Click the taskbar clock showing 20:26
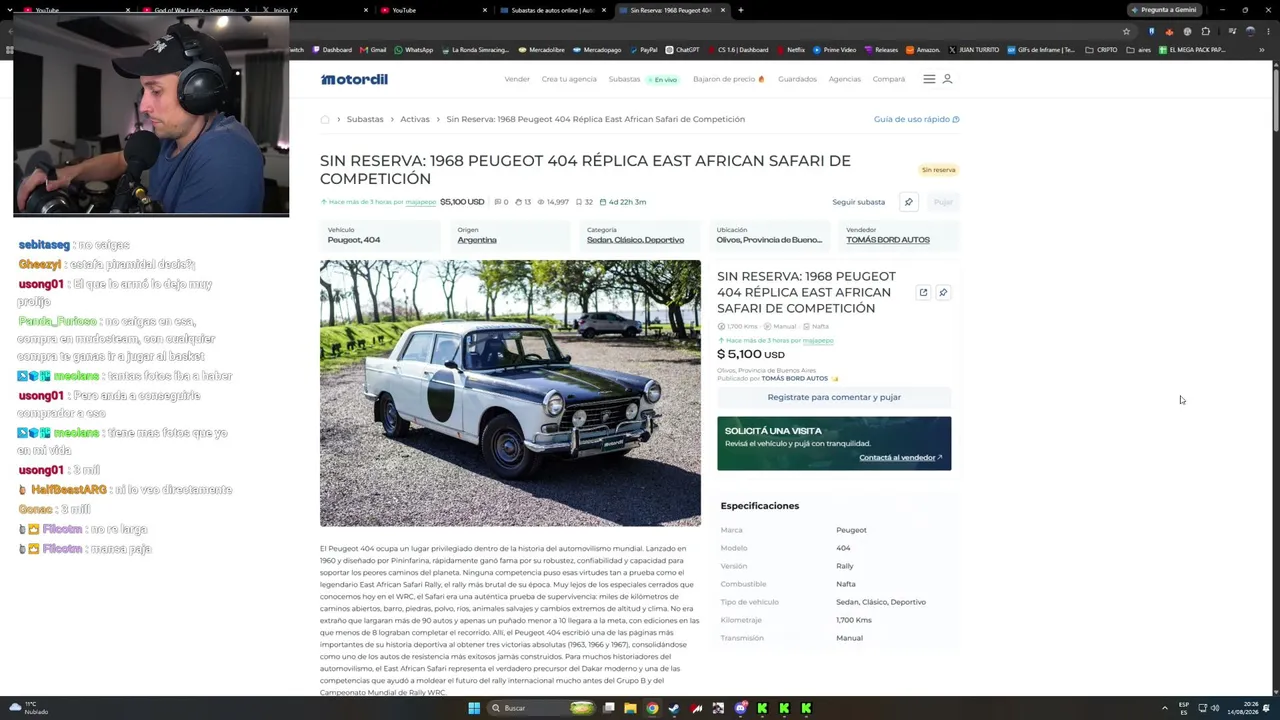The width and height of the screenshot is (1280, 720). pos(1245,708)
